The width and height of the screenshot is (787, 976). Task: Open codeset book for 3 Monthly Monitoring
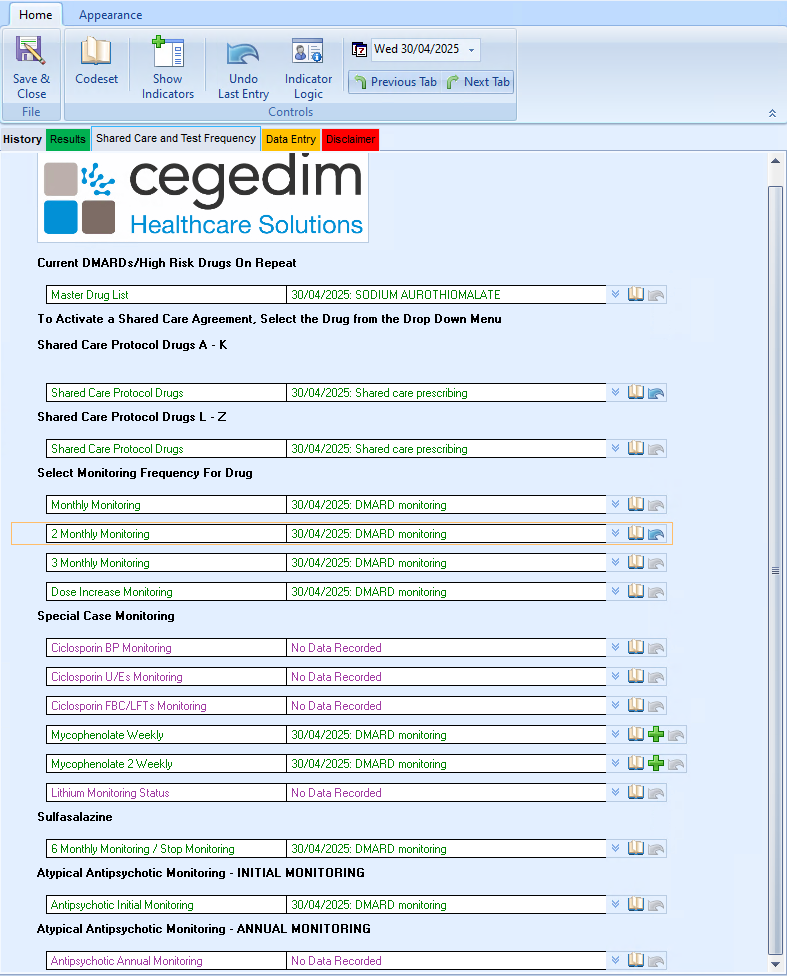[x=636, y=562]
